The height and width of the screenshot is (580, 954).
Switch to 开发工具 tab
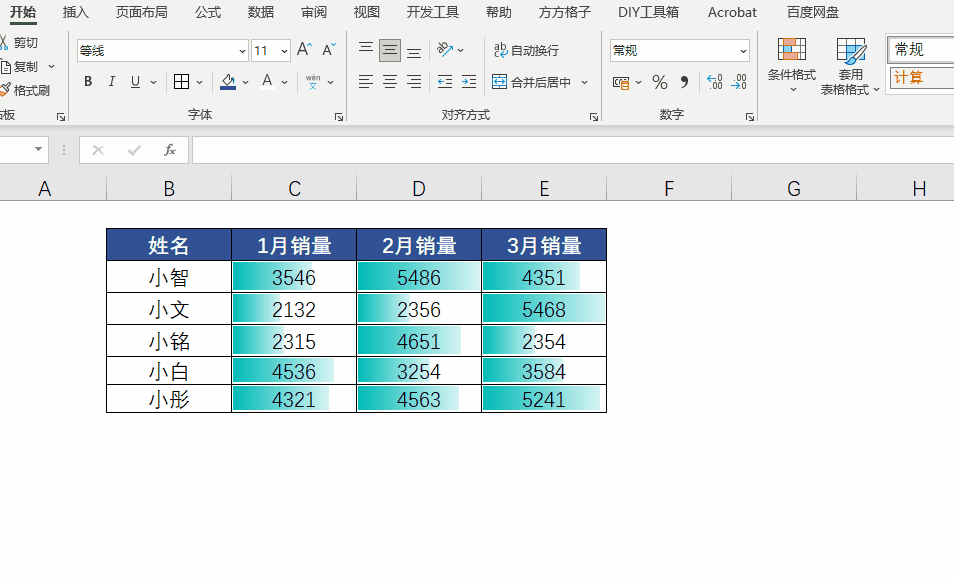pos(433,12)
